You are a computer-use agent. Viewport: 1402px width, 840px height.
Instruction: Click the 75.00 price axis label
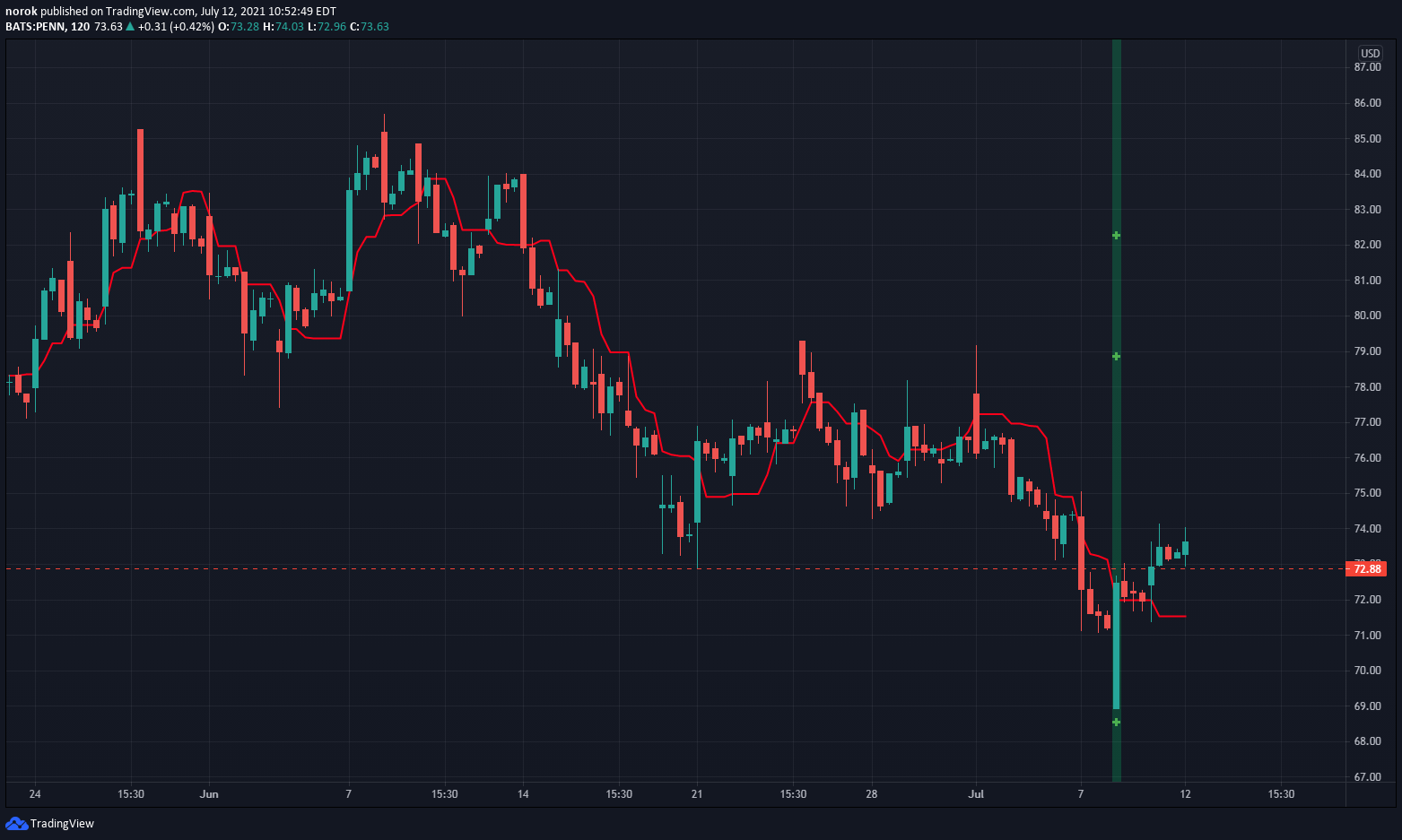point(1367,493)
